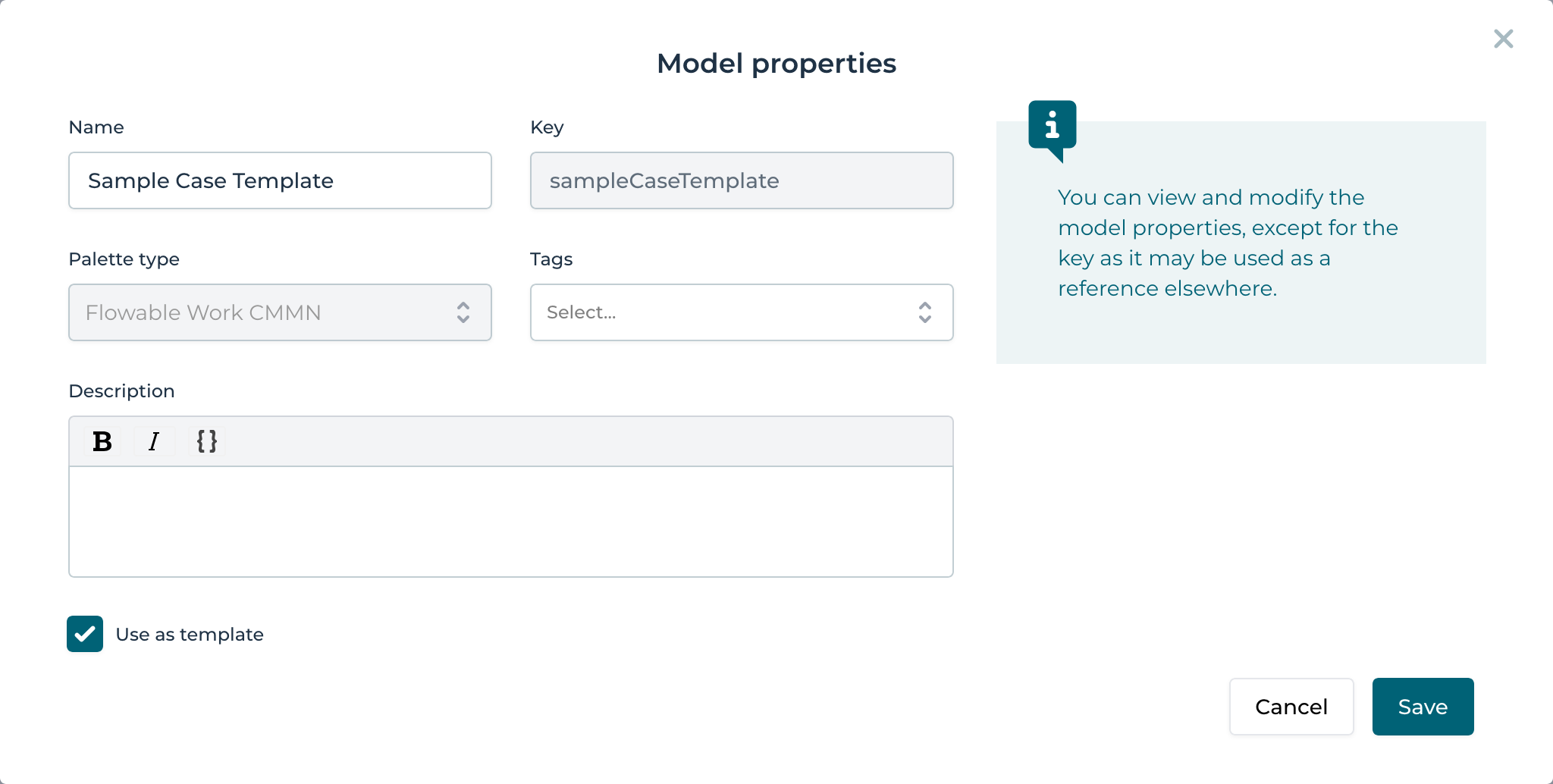
Task: Click the Palette type field label
Action: (x=124, y=259)
